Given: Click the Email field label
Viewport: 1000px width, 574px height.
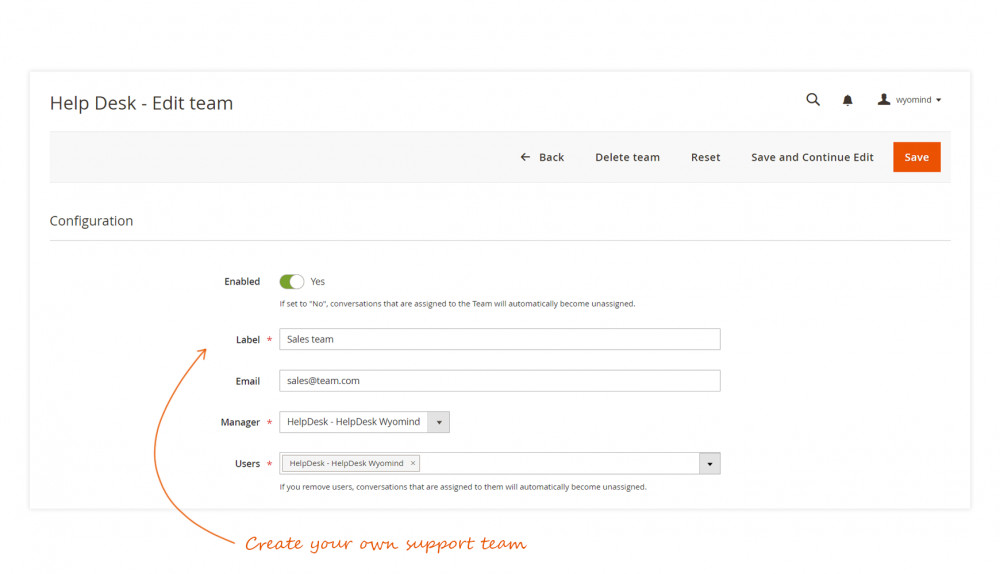Looking at the screenshot, I should coord(247,381).
